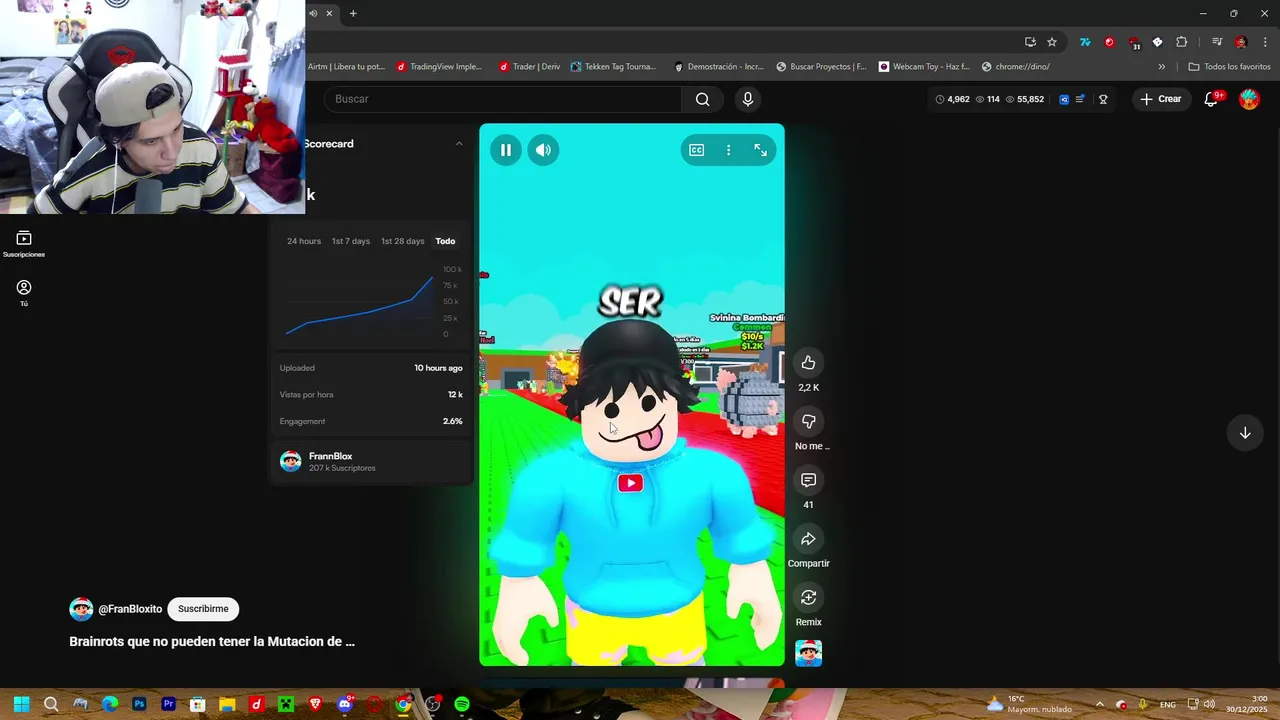This screenshot has width=1280, height=720.
Task: Open the TradingView extension icon
Action: pos(1085,42)
